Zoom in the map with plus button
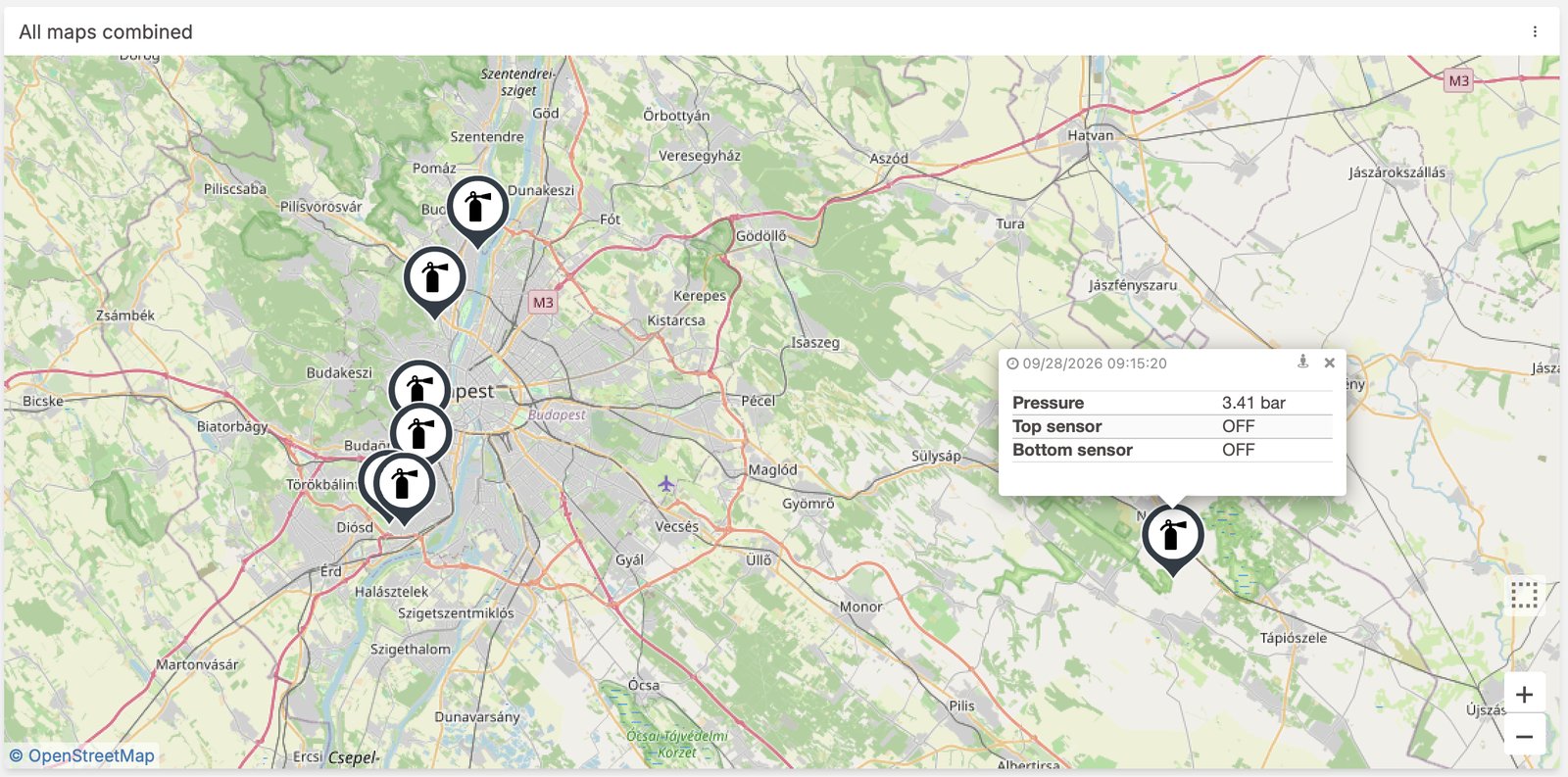 click(x=1524, y=694)
